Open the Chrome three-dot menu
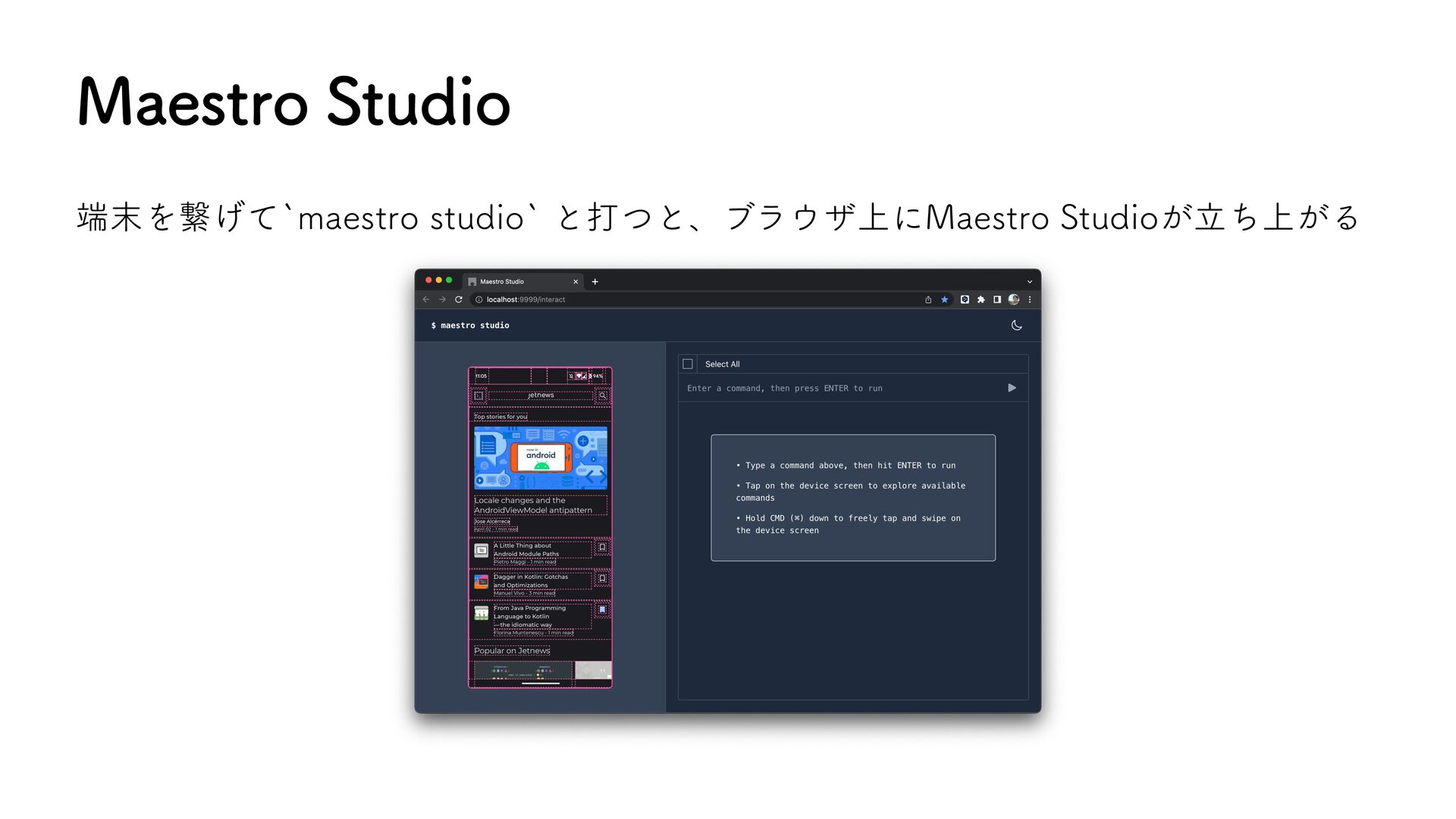 1030,300
